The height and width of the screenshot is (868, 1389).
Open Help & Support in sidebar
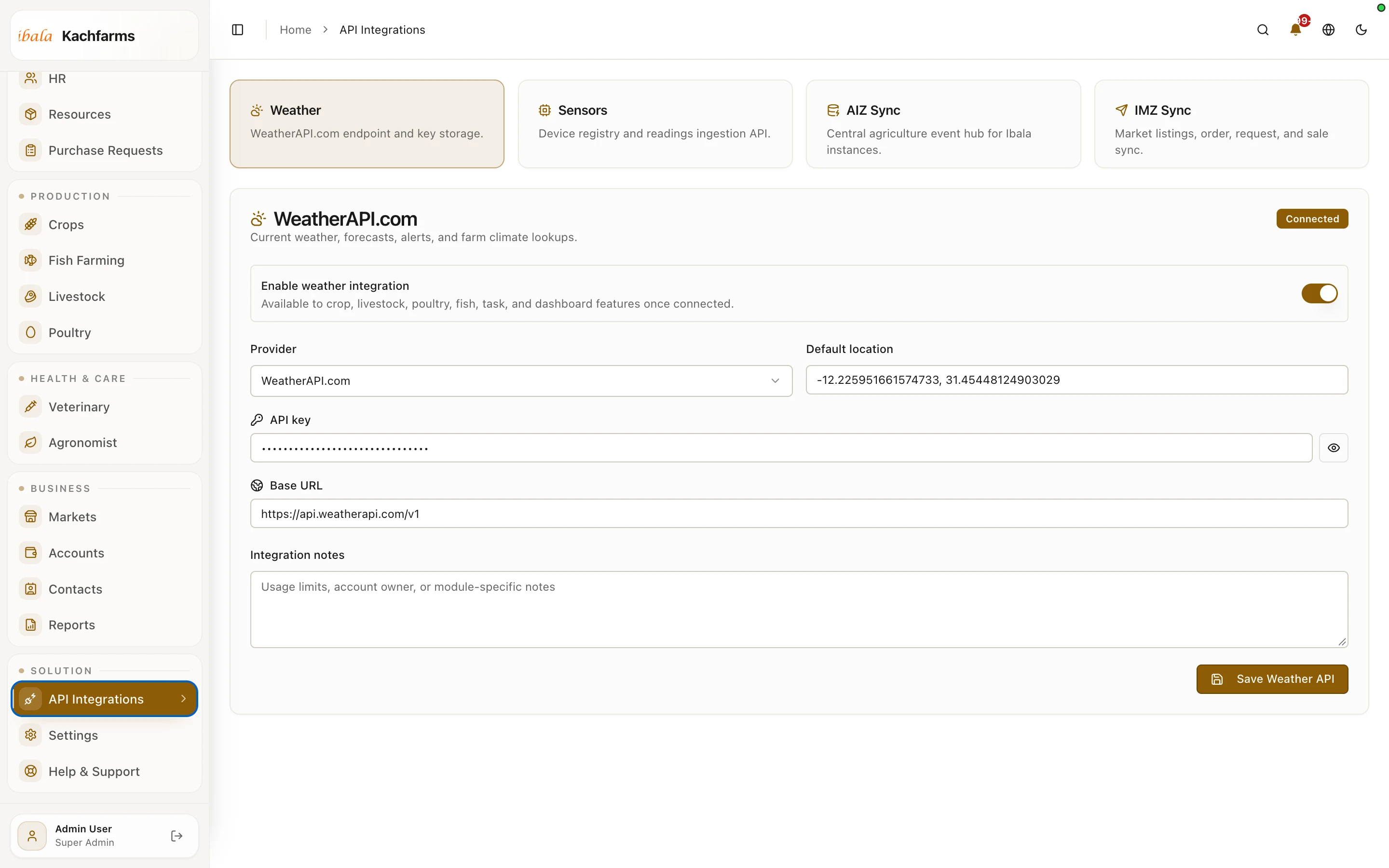tap(105, 771)
